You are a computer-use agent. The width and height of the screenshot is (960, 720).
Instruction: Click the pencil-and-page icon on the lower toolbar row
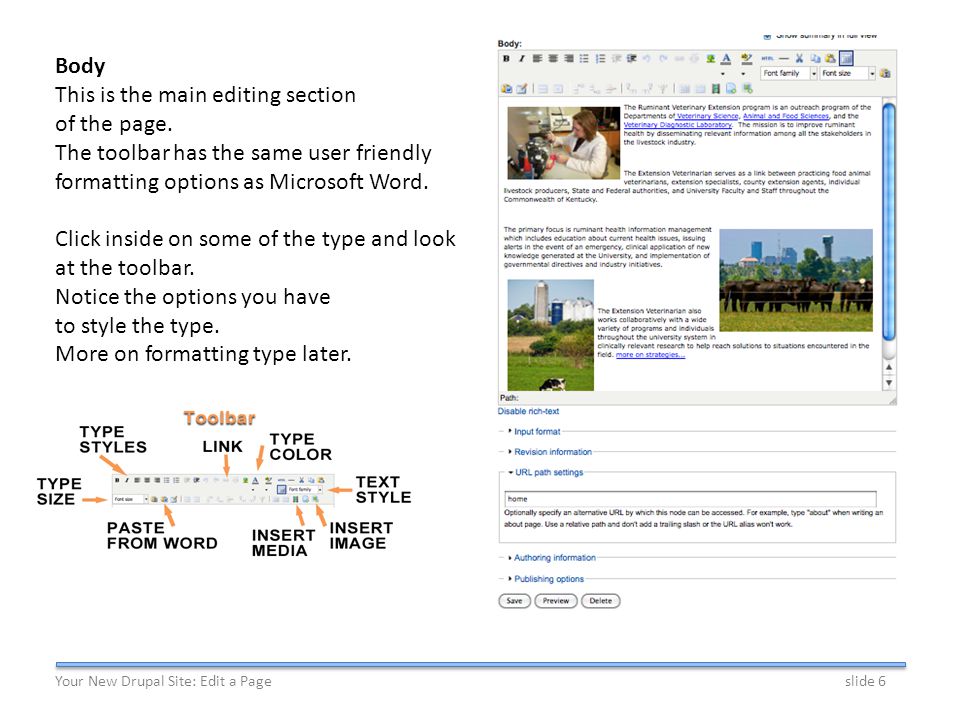click(522, 89)
